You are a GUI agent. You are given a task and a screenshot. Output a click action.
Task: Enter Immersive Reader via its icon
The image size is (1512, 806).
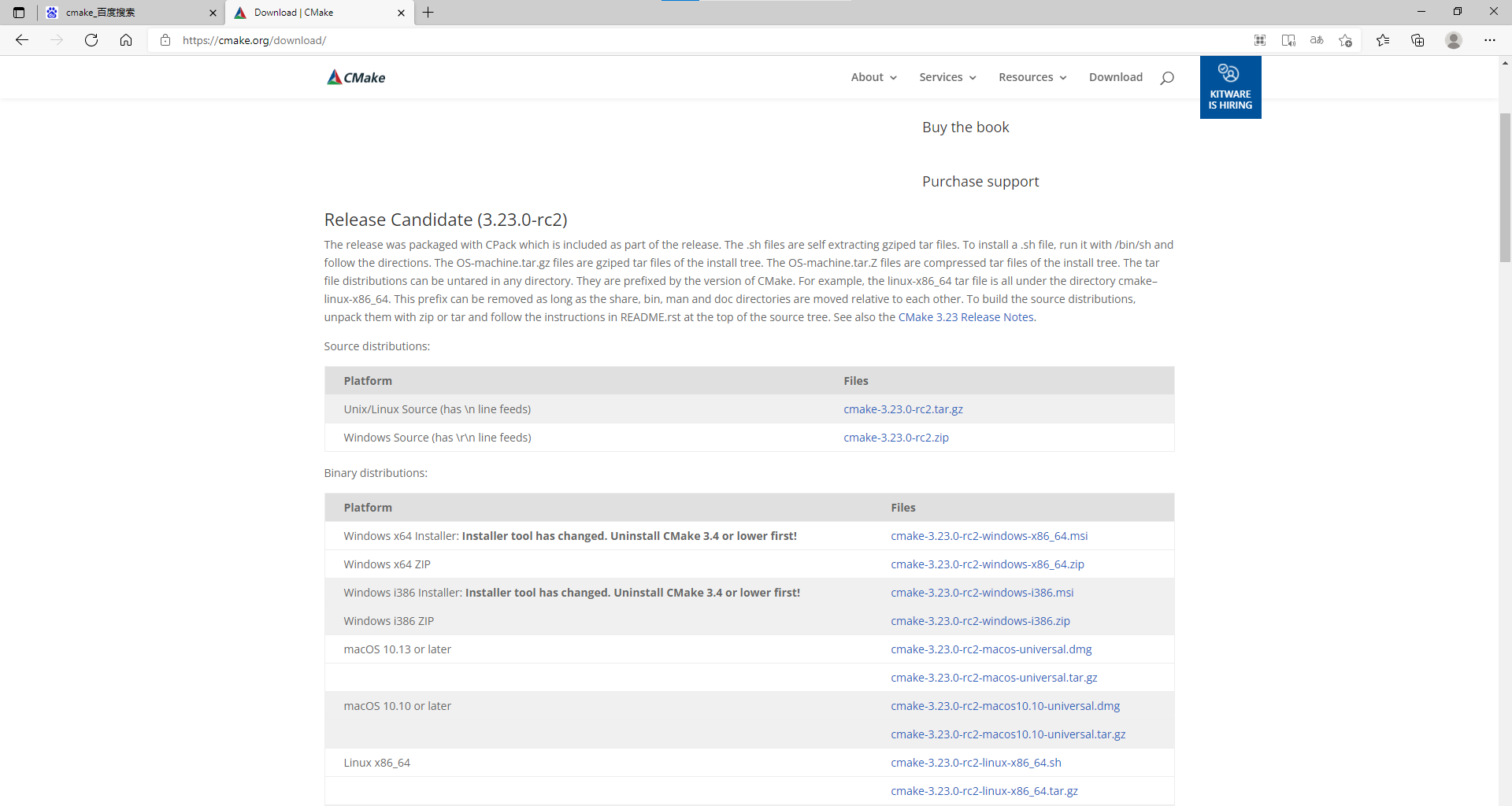pyautogui.click(x=1288, y=40)
